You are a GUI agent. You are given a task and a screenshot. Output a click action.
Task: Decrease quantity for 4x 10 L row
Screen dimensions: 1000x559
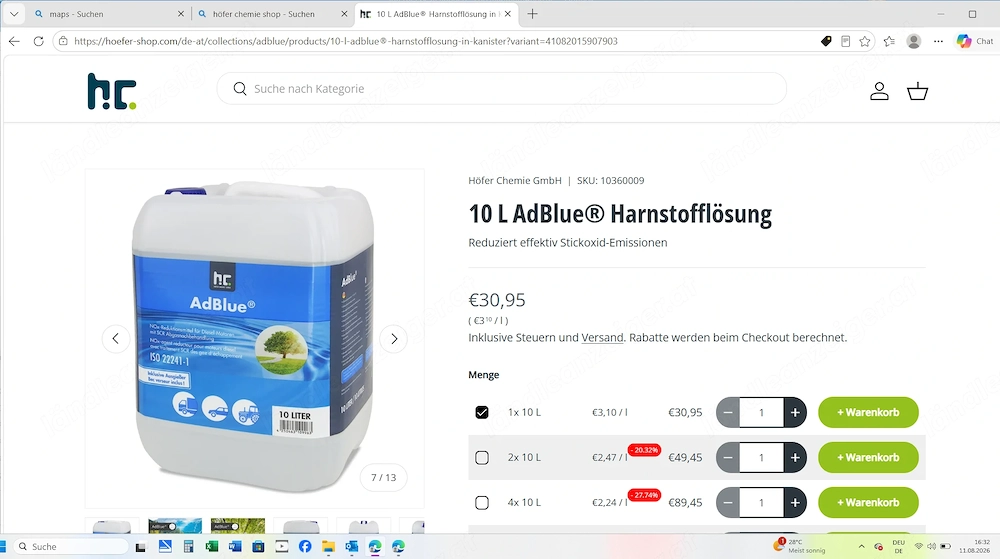728,503
